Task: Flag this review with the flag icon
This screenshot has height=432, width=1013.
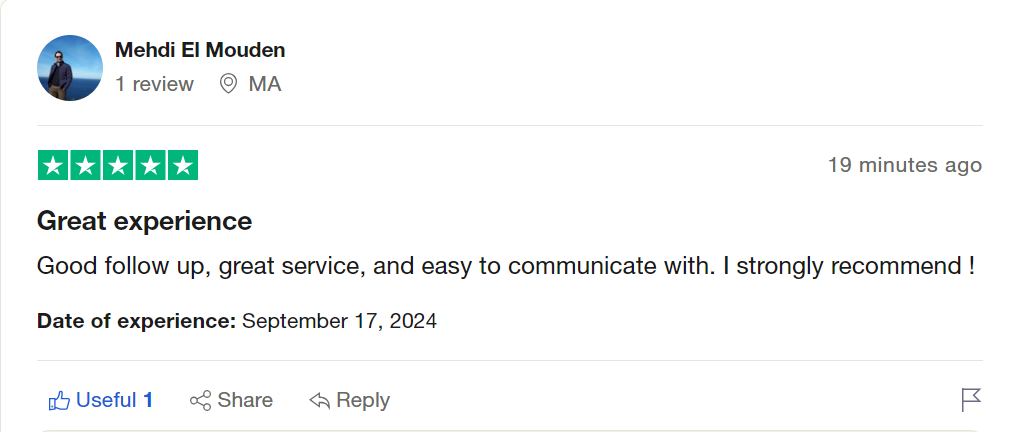Action: click(970, 400)
